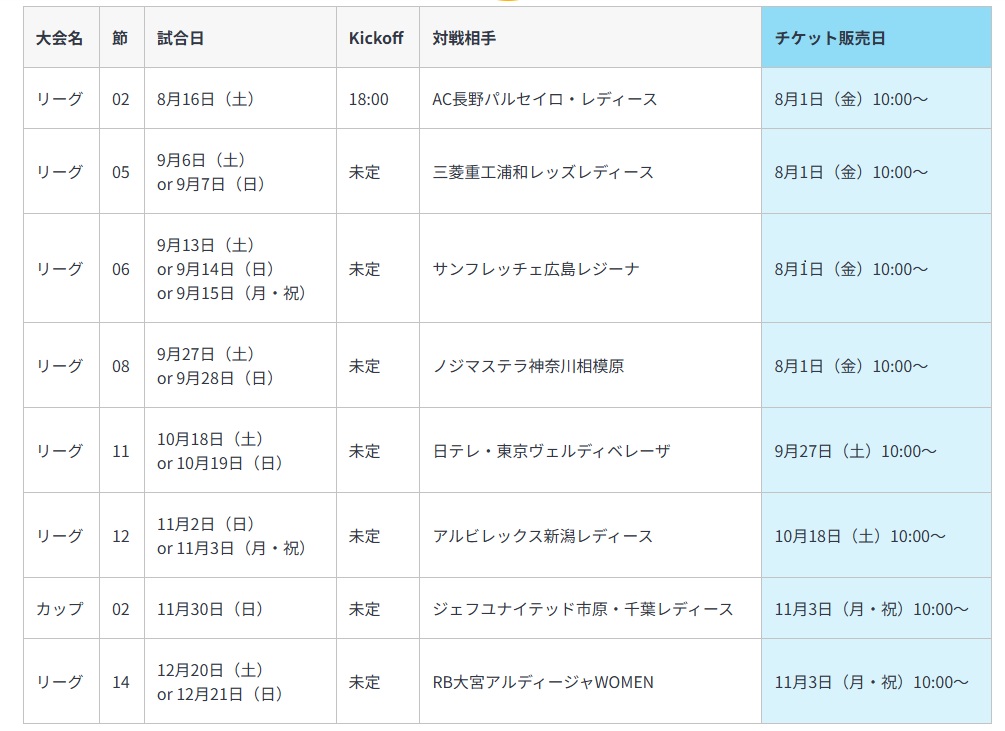Click the 18:00 kickoff time

tap(368, 99)
